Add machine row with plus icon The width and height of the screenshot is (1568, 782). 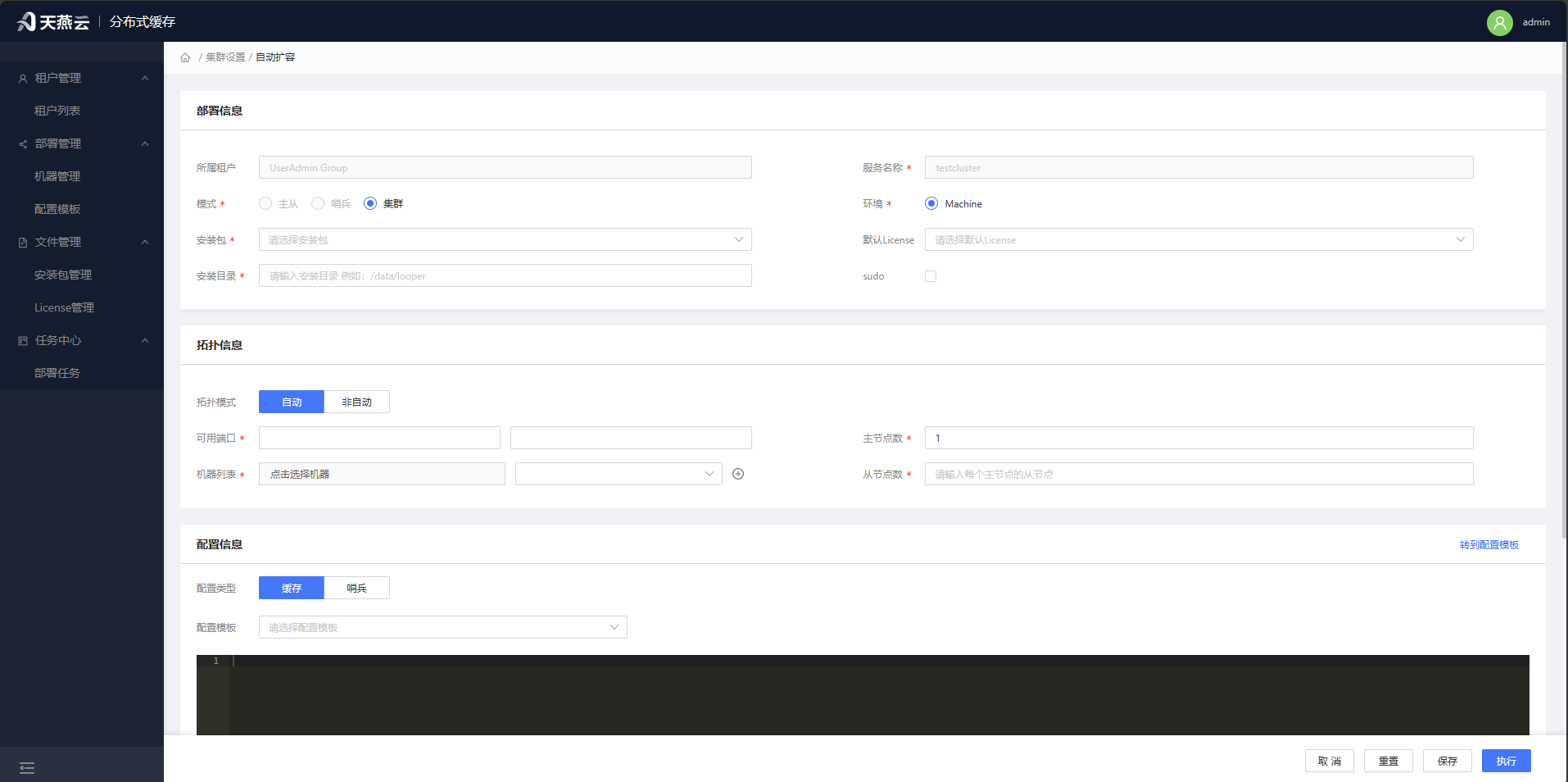[x=738, y=474]
